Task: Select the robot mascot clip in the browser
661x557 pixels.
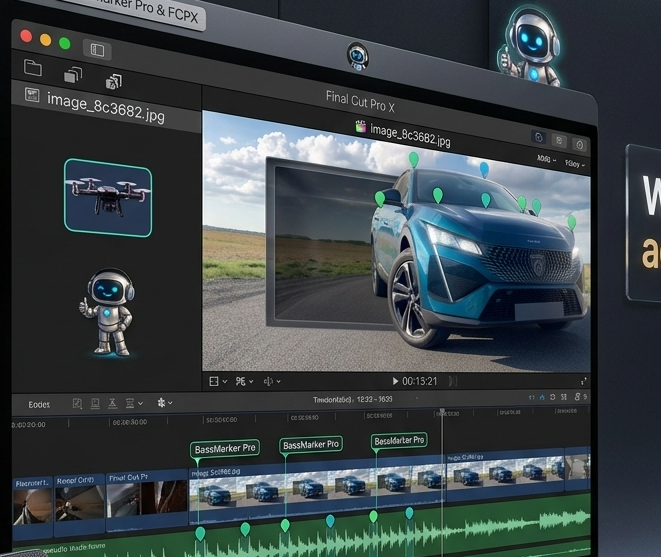Action: [107, 312]
